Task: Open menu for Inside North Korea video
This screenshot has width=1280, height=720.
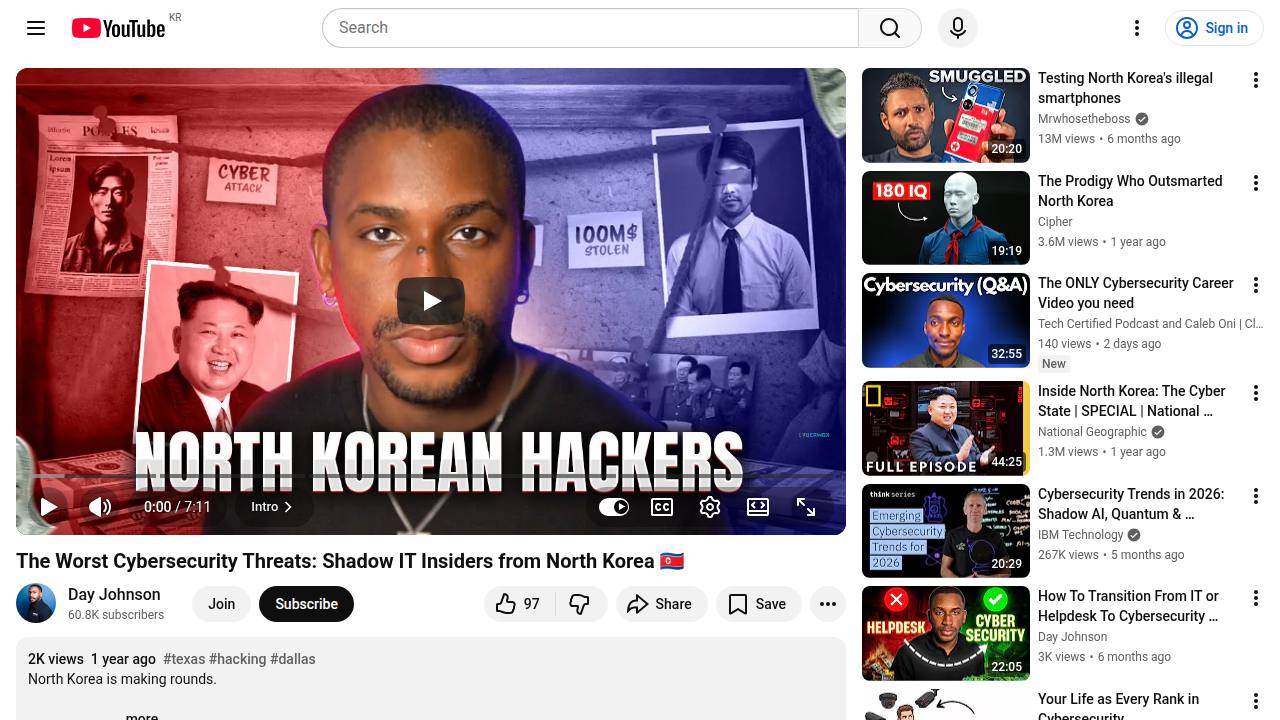Action: (1256, 393)
